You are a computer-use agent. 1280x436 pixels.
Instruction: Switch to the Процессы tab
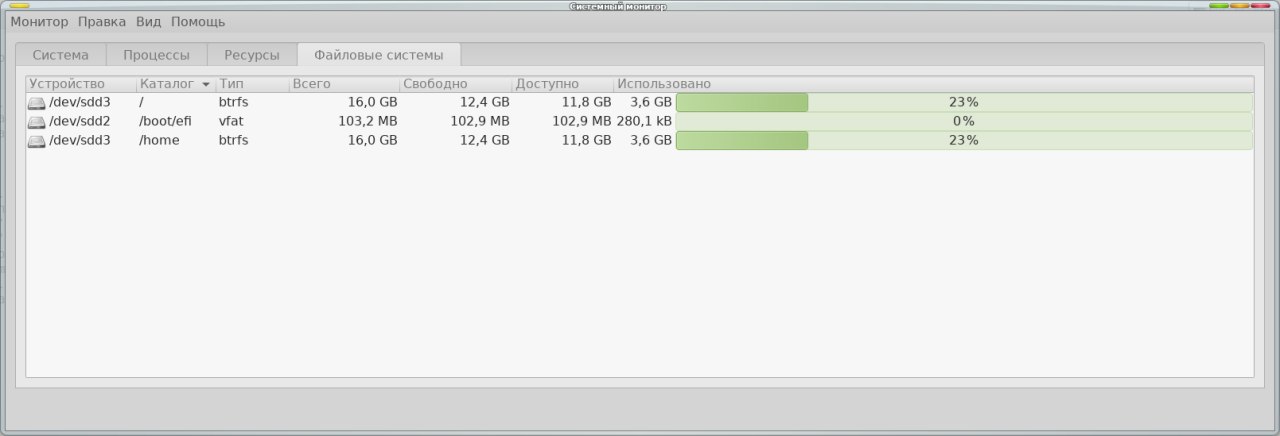(x=156, y=55)
